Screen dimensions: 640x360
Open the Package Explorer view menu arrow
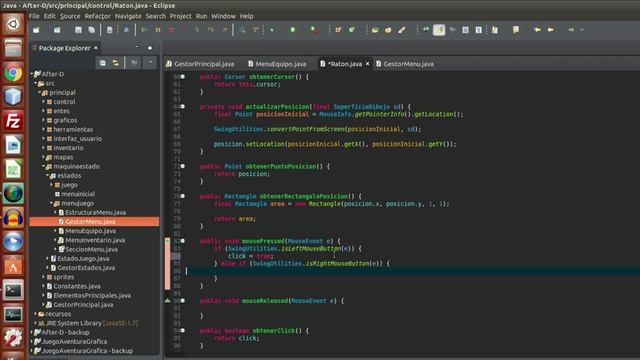coord(150,63)
